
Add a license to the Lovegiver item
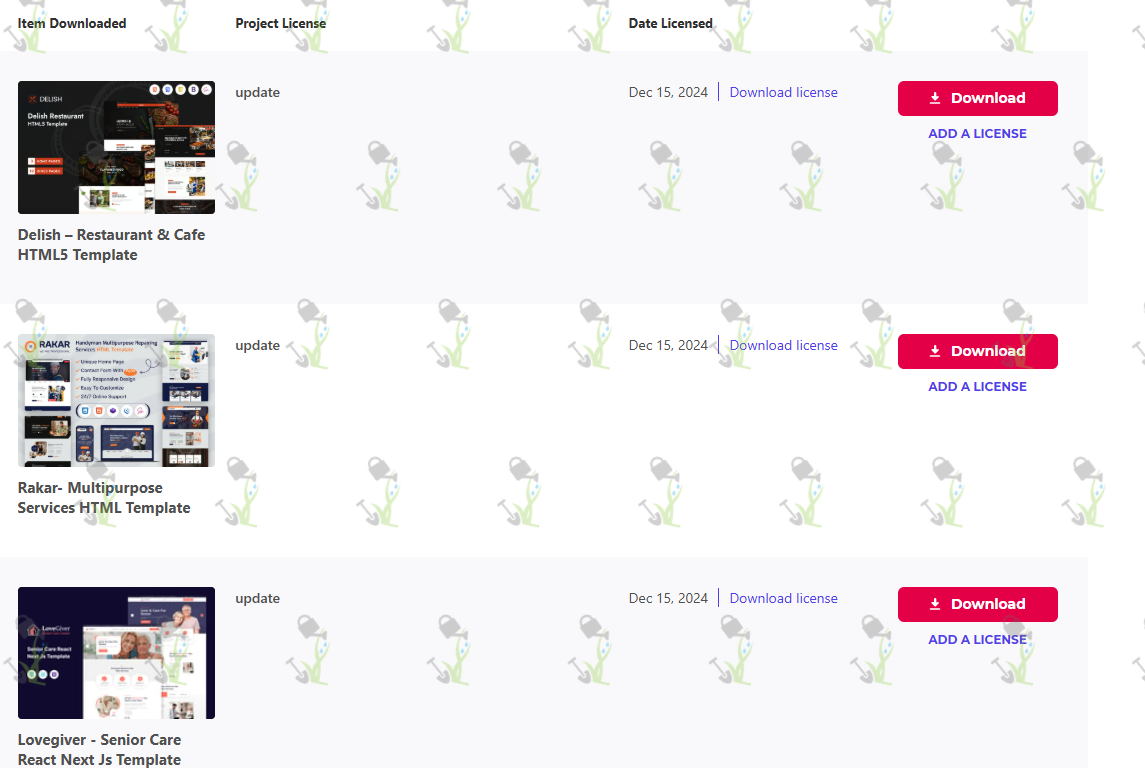coord(977,640)
